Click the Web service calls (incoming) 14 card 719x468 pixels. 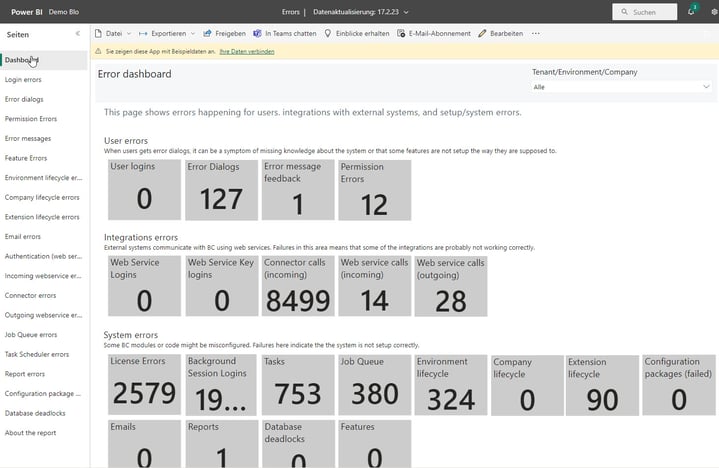375,286
